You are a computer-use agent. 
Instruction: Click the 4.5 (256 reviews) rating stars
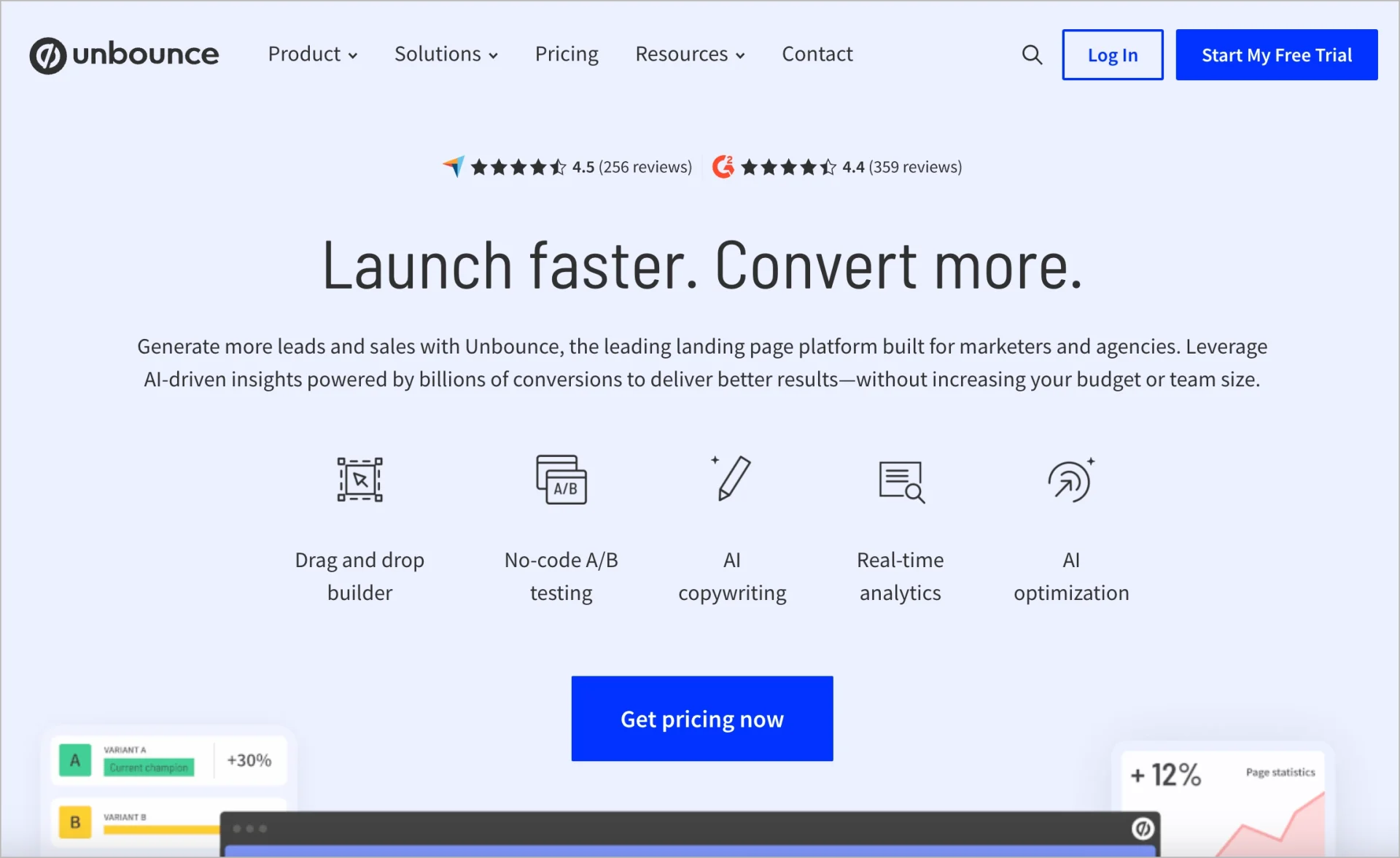coord(519,166)
